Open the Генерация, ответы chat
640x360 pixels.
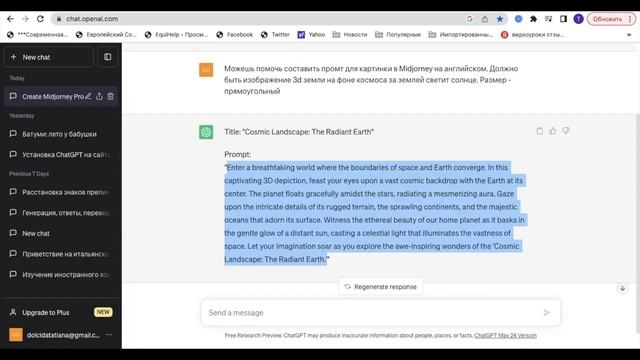[x=60, y=213]
